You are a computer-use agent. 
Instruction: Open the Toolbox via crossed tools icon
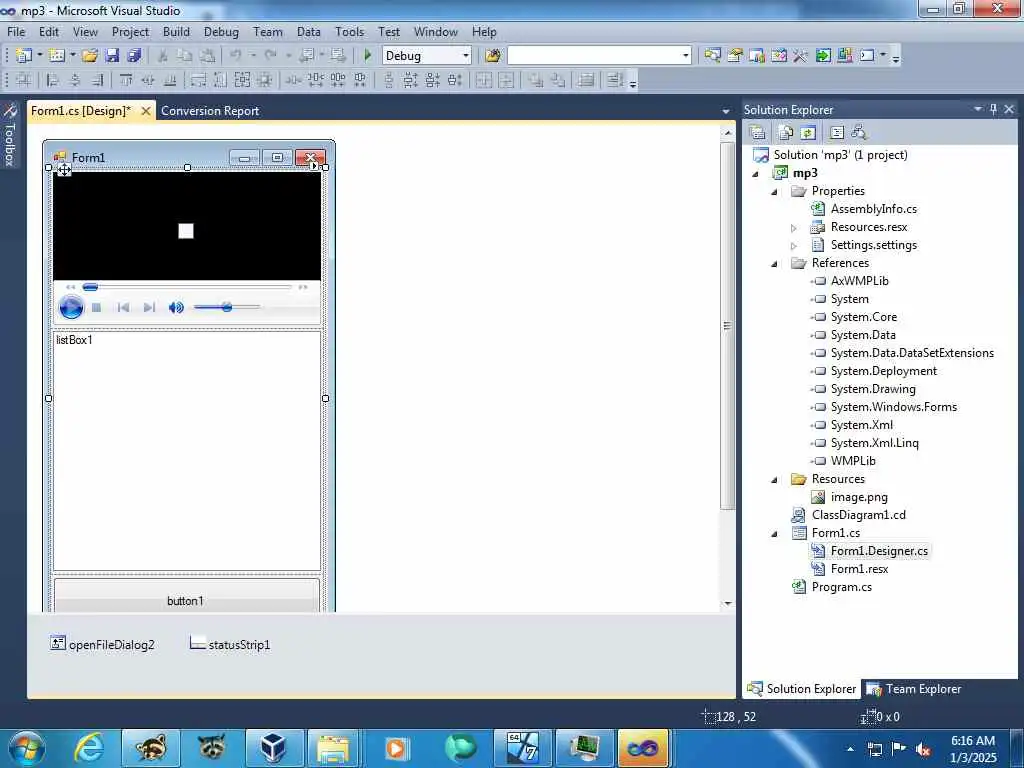pyautogui.click(x=801, y=56)
